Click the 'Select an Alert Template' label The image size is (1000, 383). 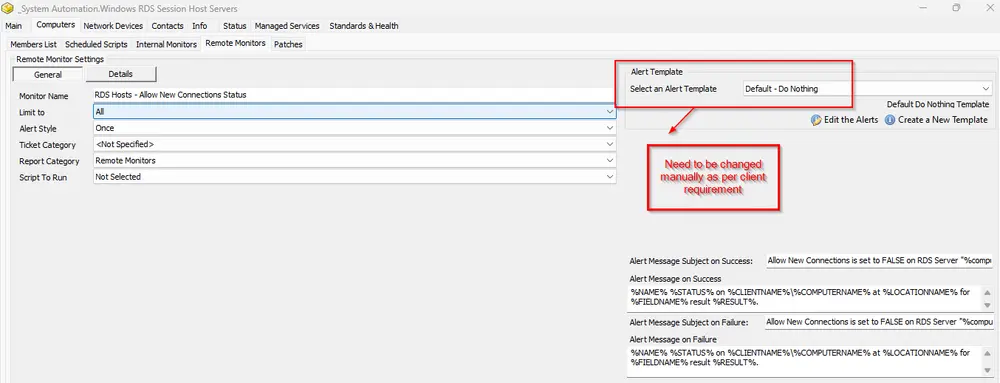coord(673,89)
